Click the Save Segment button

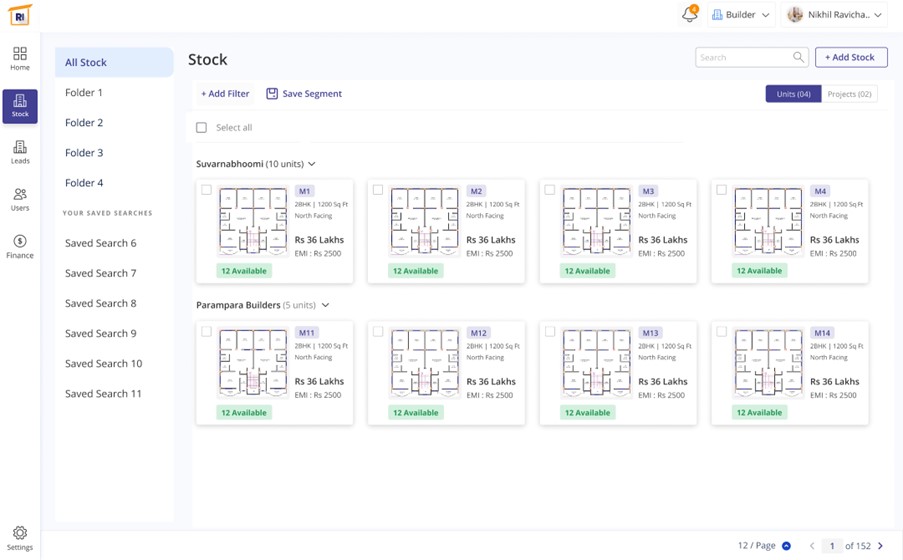coord(304,94)
